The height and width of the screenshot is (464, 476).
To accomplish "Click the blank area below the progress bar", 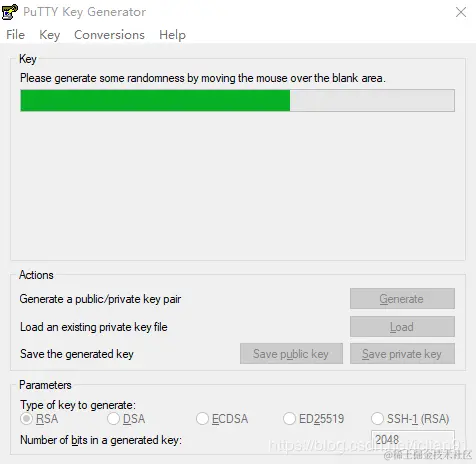I will point(237,185).
